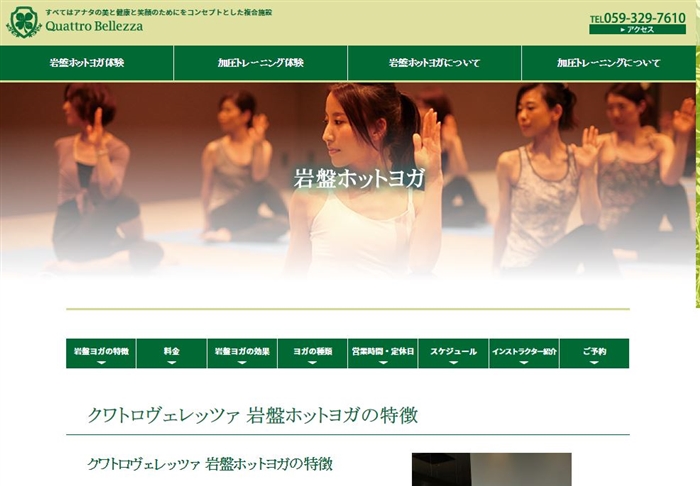The width and height of the screenshot is (700, 486).
Task: Click the dark photo beside the features text
Action: pyautogui.click(x=491, y=470)
